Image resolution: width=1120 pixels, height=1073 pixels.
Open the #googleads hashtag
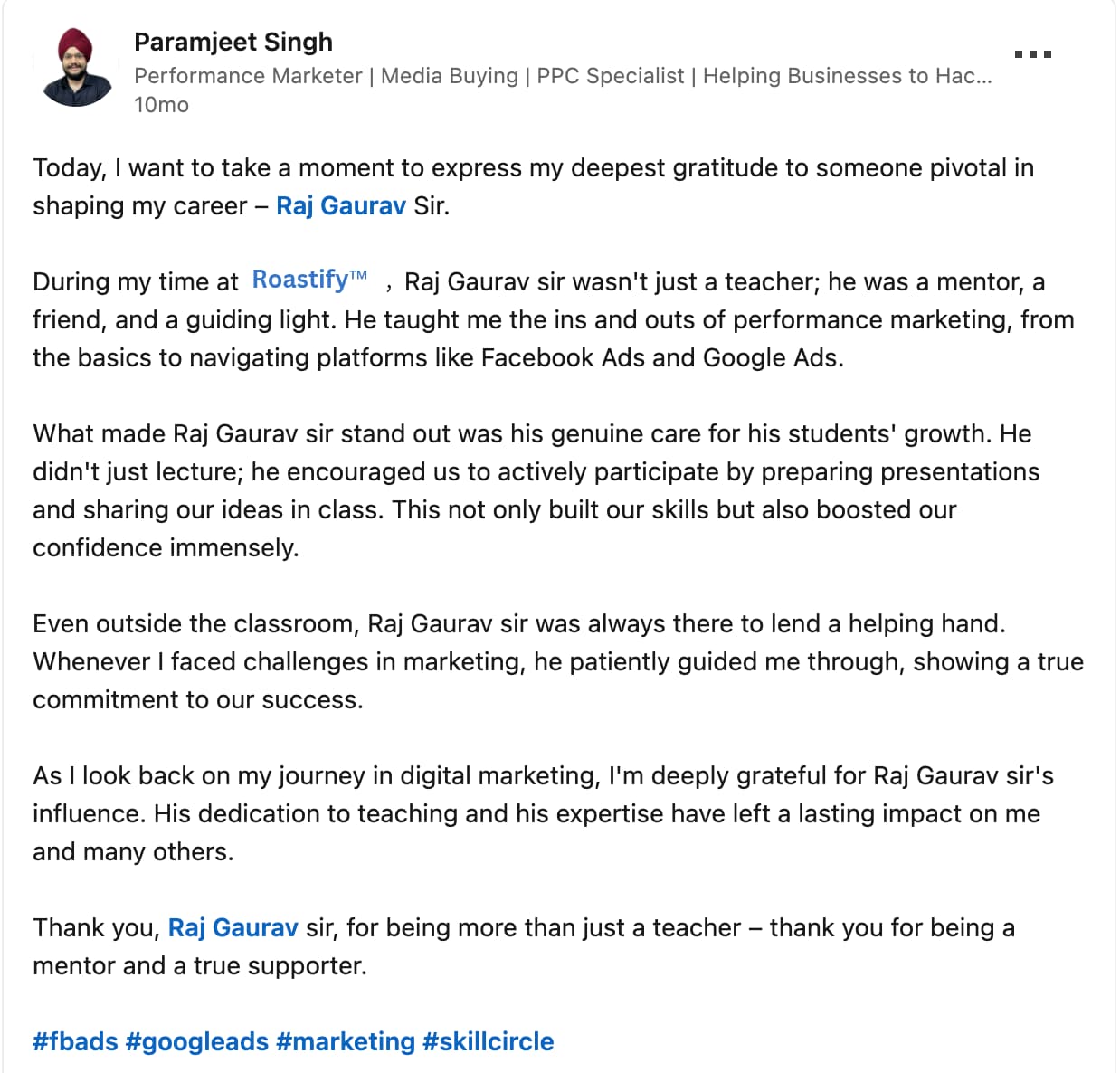196,1042
